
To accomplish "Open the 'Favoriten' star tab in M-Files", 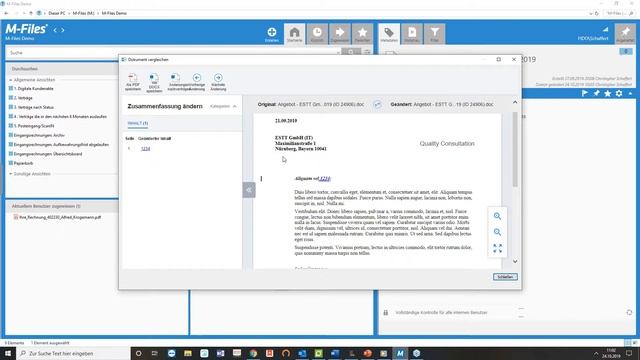I will coord(362,34).
